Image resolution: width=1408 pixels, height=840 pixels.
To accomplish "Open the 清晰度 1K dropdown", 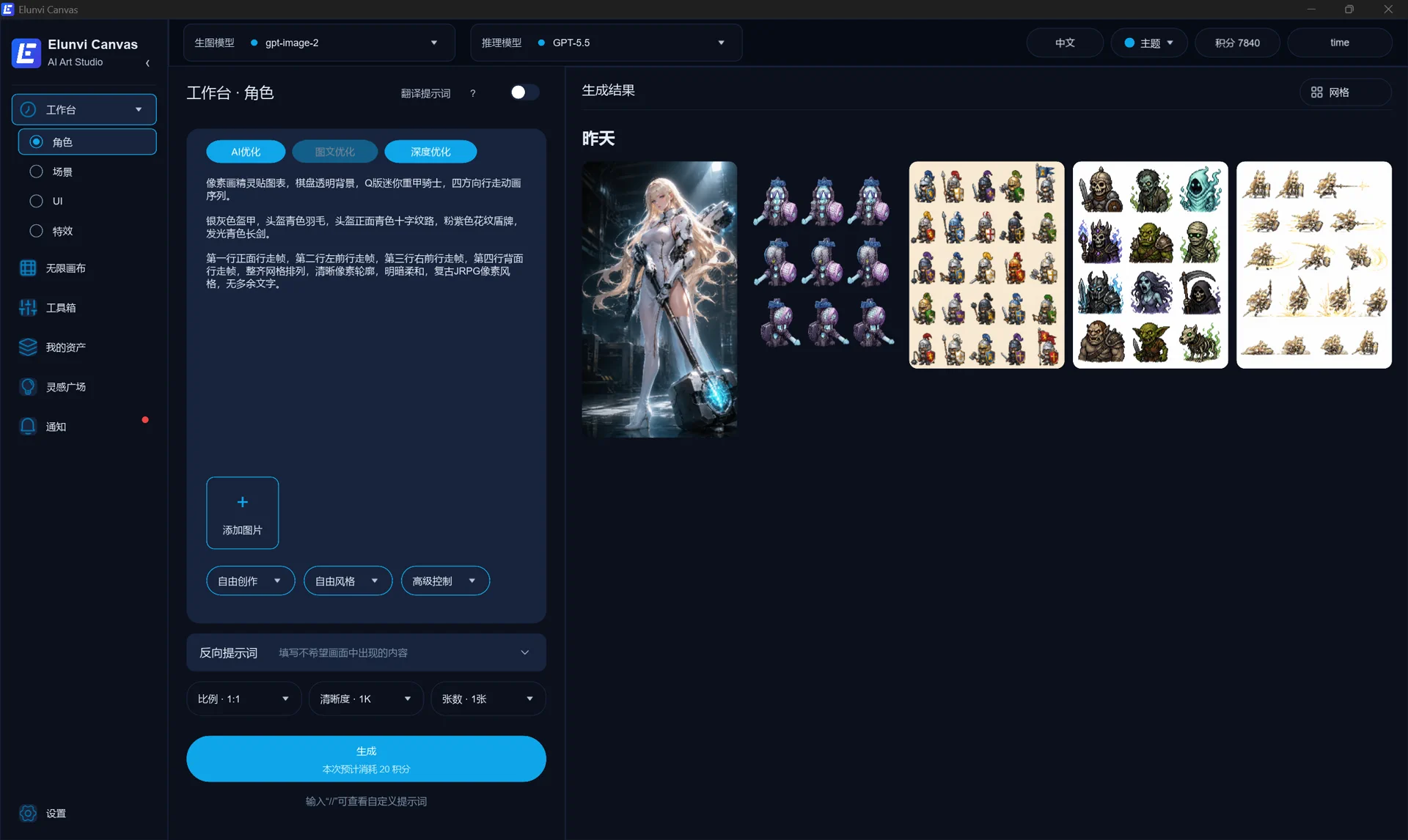I will point(366,699).
